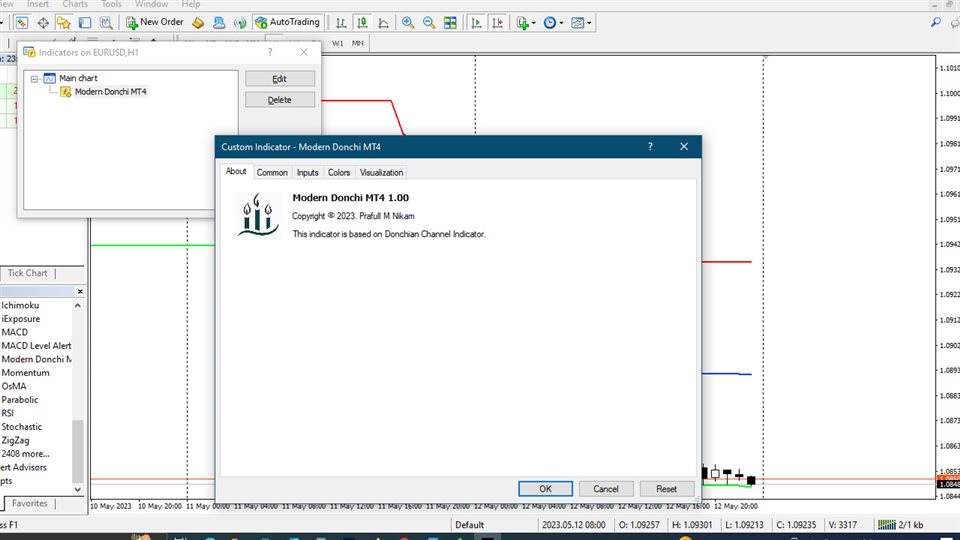The image size is (960, 540).
Task: Toggle the AutoTrading button
Action: [x=287, y=22]
